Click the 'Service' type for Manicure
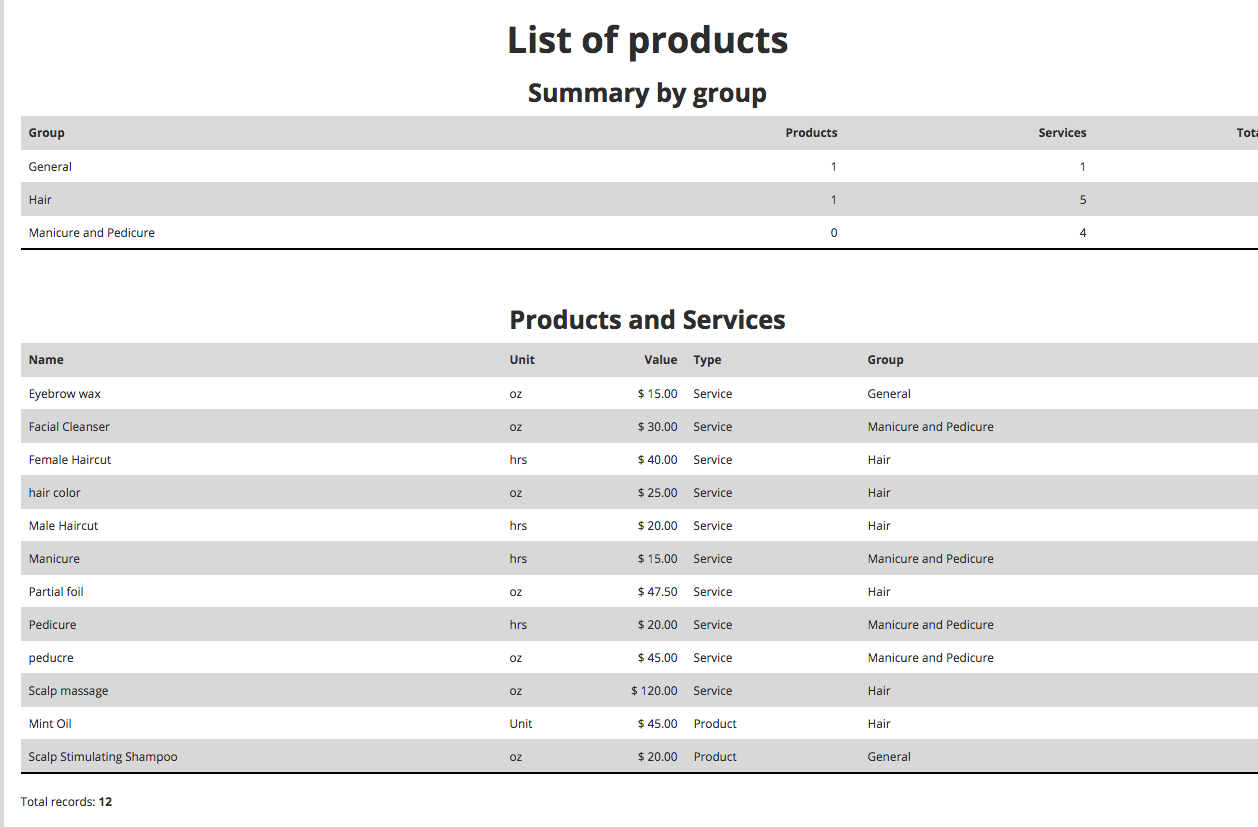 [713, 559]
